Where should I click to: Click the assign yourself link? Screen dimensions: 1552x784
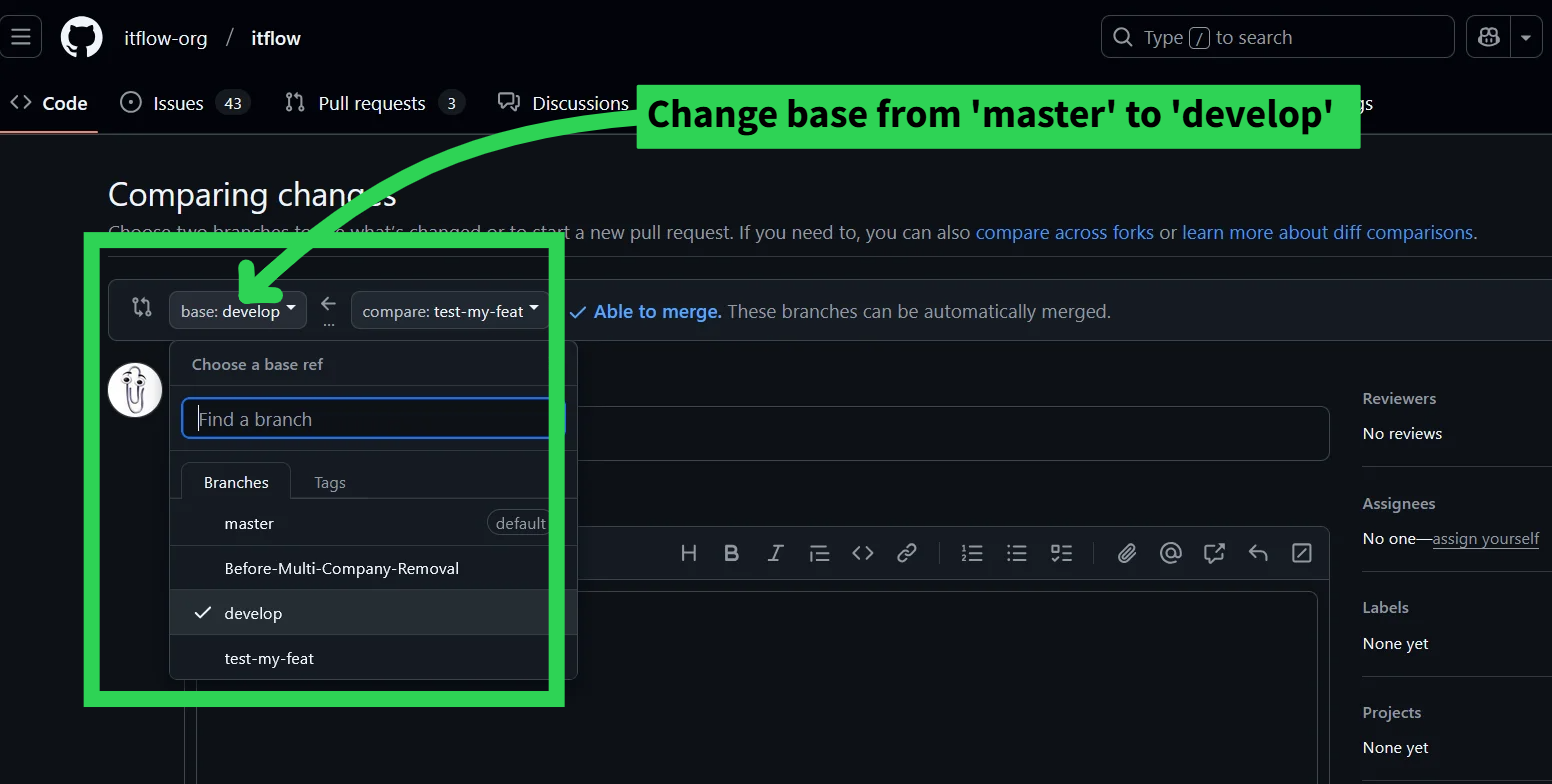[x=1486, y=539]
